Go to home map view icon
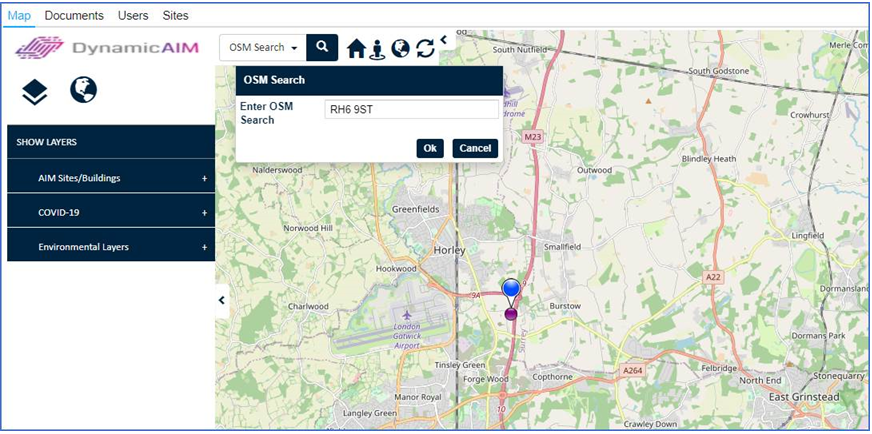The image size is (872, 434). (x=356, y=49)
